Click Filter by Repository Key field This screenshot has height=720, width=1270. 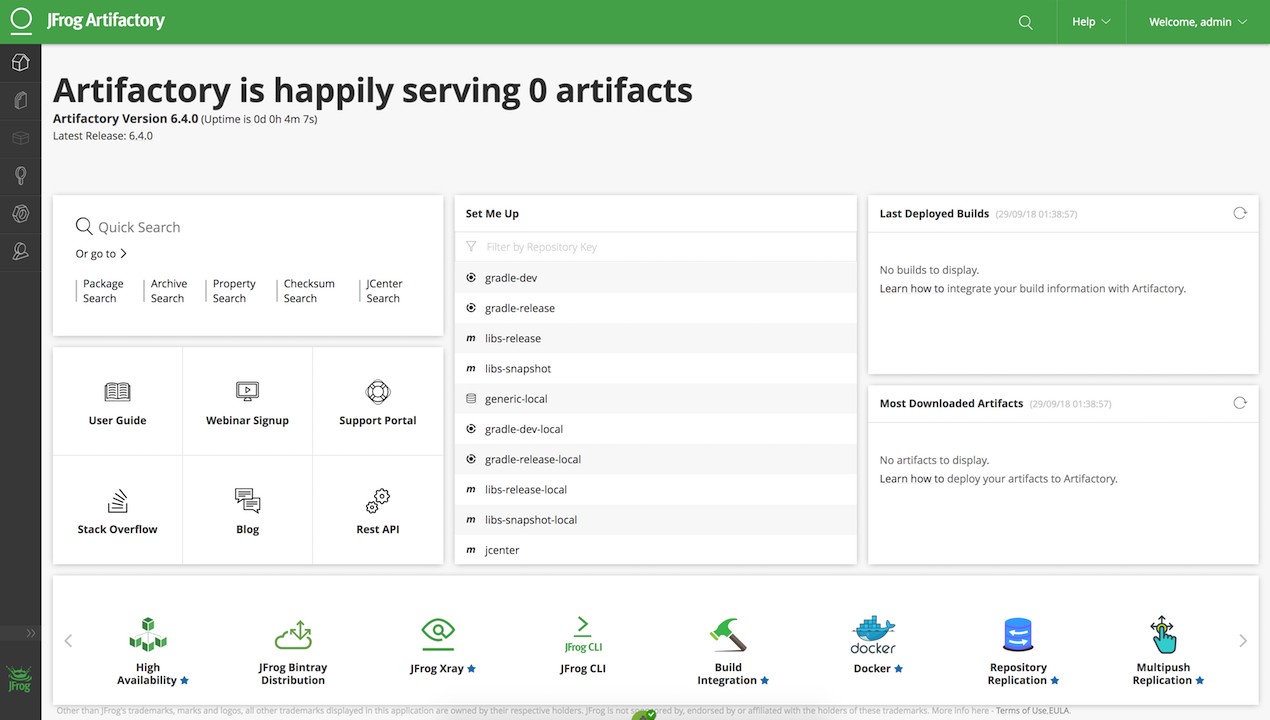656,247
